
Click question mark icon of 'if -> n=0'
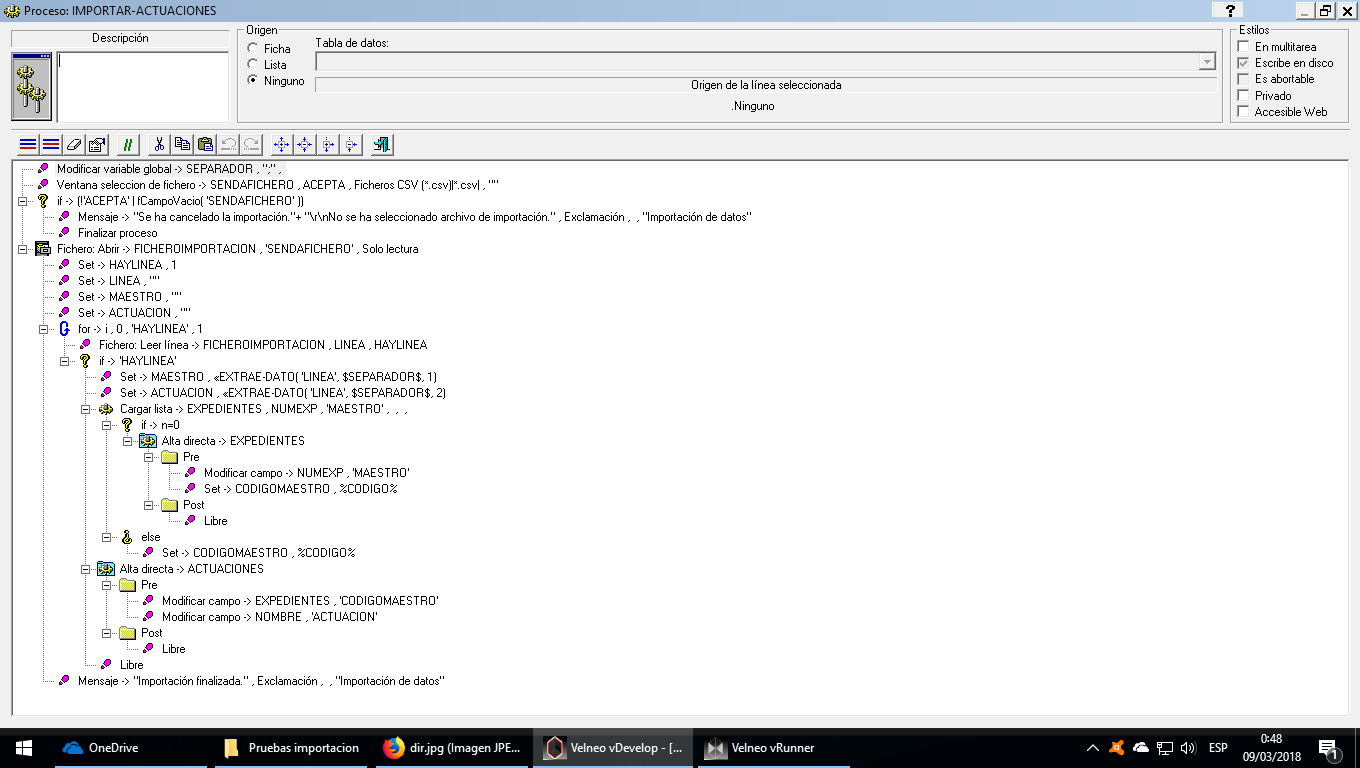click(x=127, y=425)
